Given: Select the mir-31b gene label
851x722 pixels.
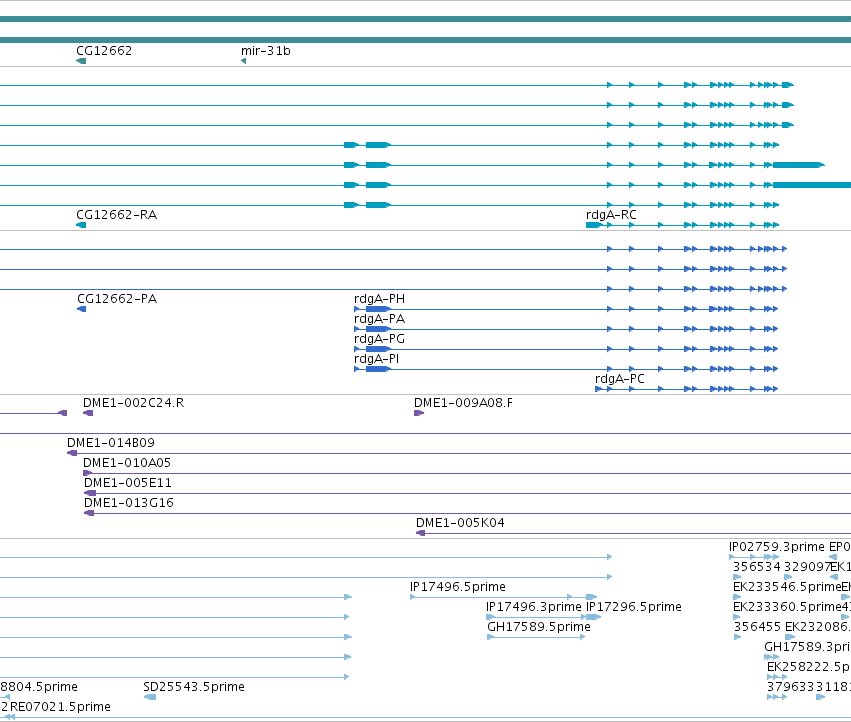Looking at the screenshot, I should pos(265,51).
